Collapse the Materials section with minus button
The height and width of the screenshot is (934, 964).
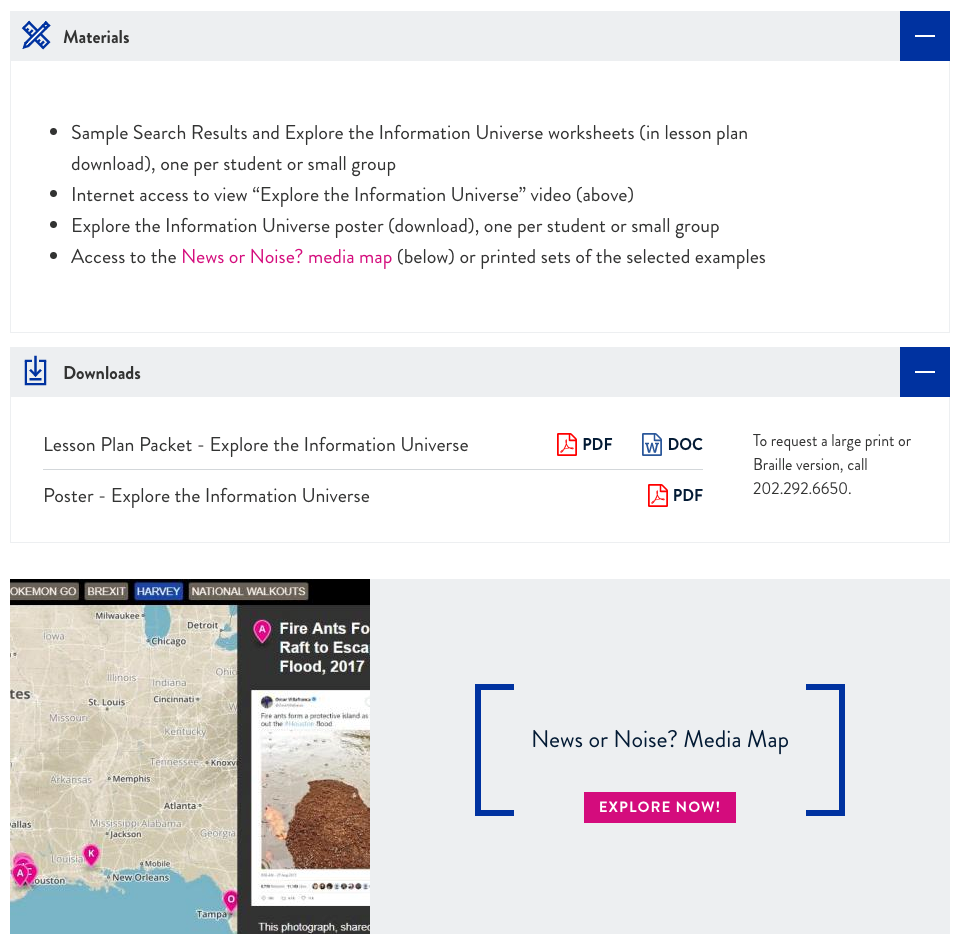(x=924, y=36)
